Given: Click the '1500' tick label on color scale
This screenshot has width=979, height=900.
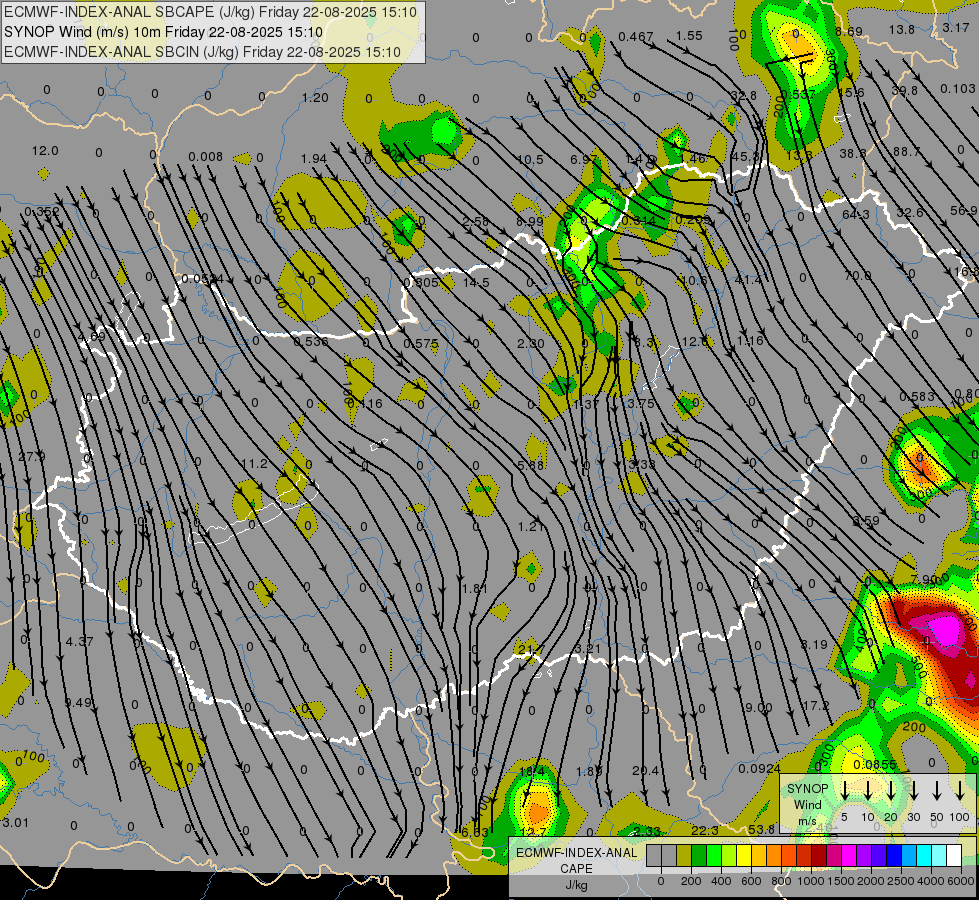Looking at the screenshot, I should click(x=841, y=881).
